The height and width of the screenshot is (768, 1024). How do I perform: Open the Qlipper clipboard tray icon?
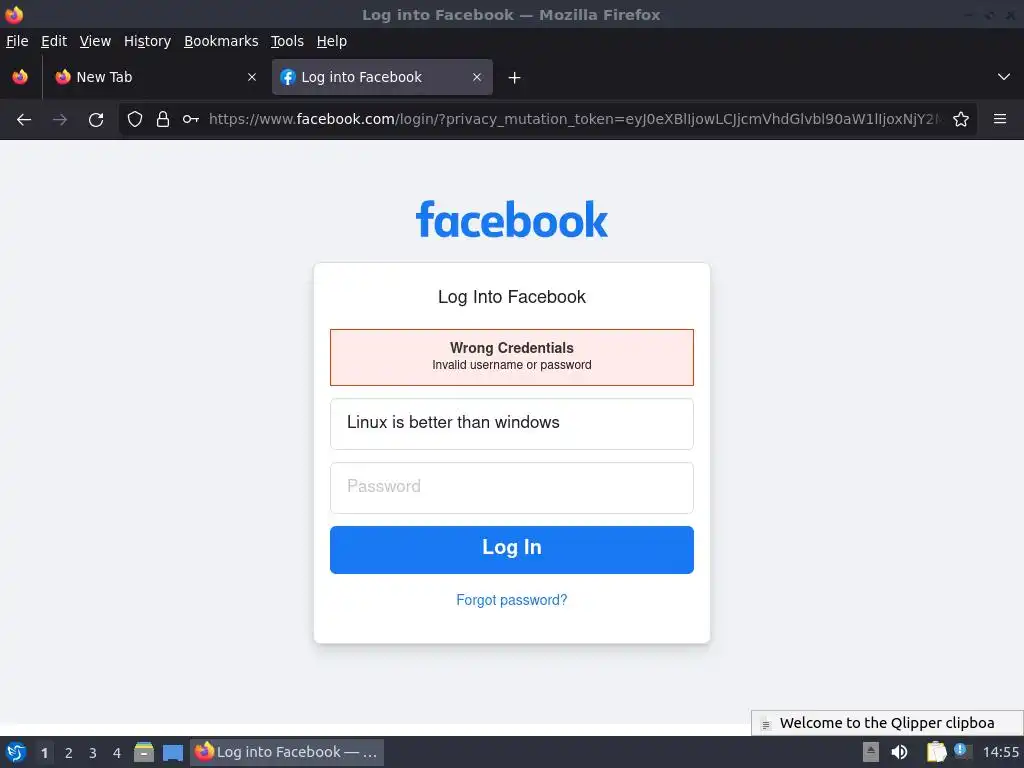coord(936,752)
